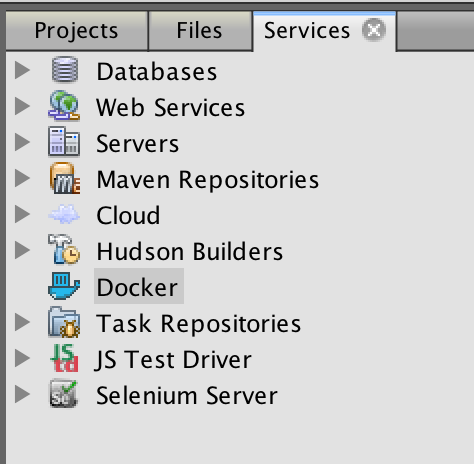Image resolution: width=474 pixels, height=464 pixels.
Task: Click the Maven Repositories icon
Action: click(65, 178)
